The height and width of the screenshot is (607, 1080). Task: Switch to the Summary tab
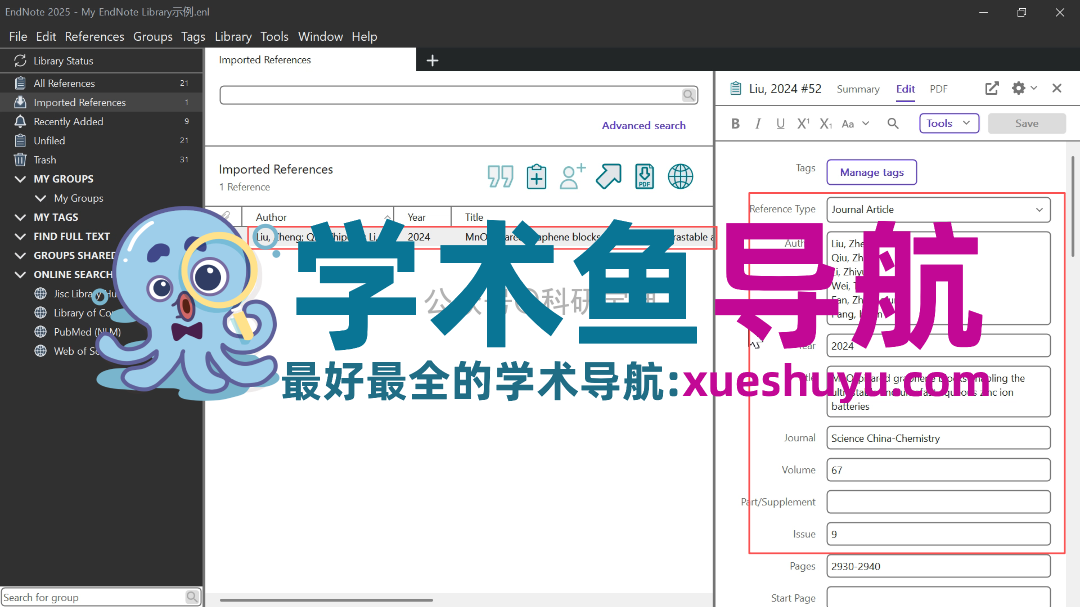(858, 89)
